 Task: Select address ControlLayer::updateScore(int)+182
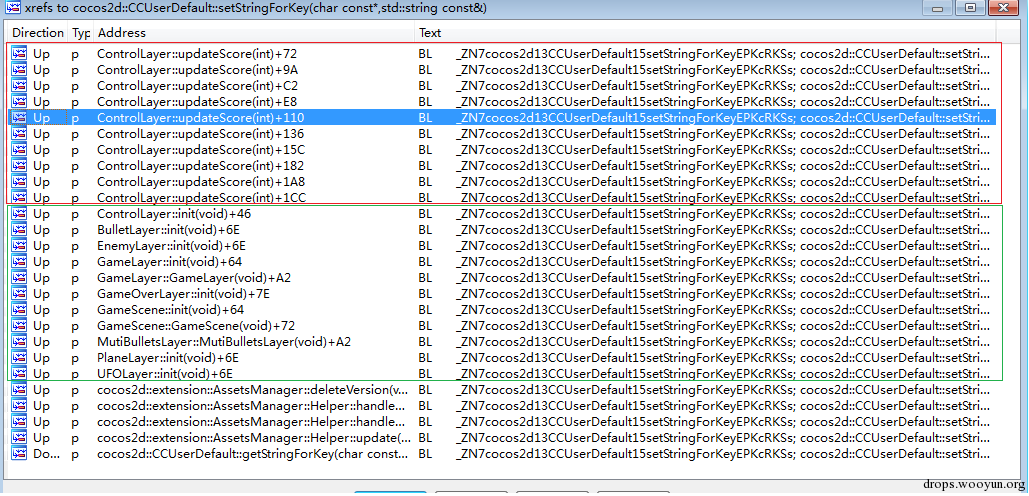tap(200, 165)
